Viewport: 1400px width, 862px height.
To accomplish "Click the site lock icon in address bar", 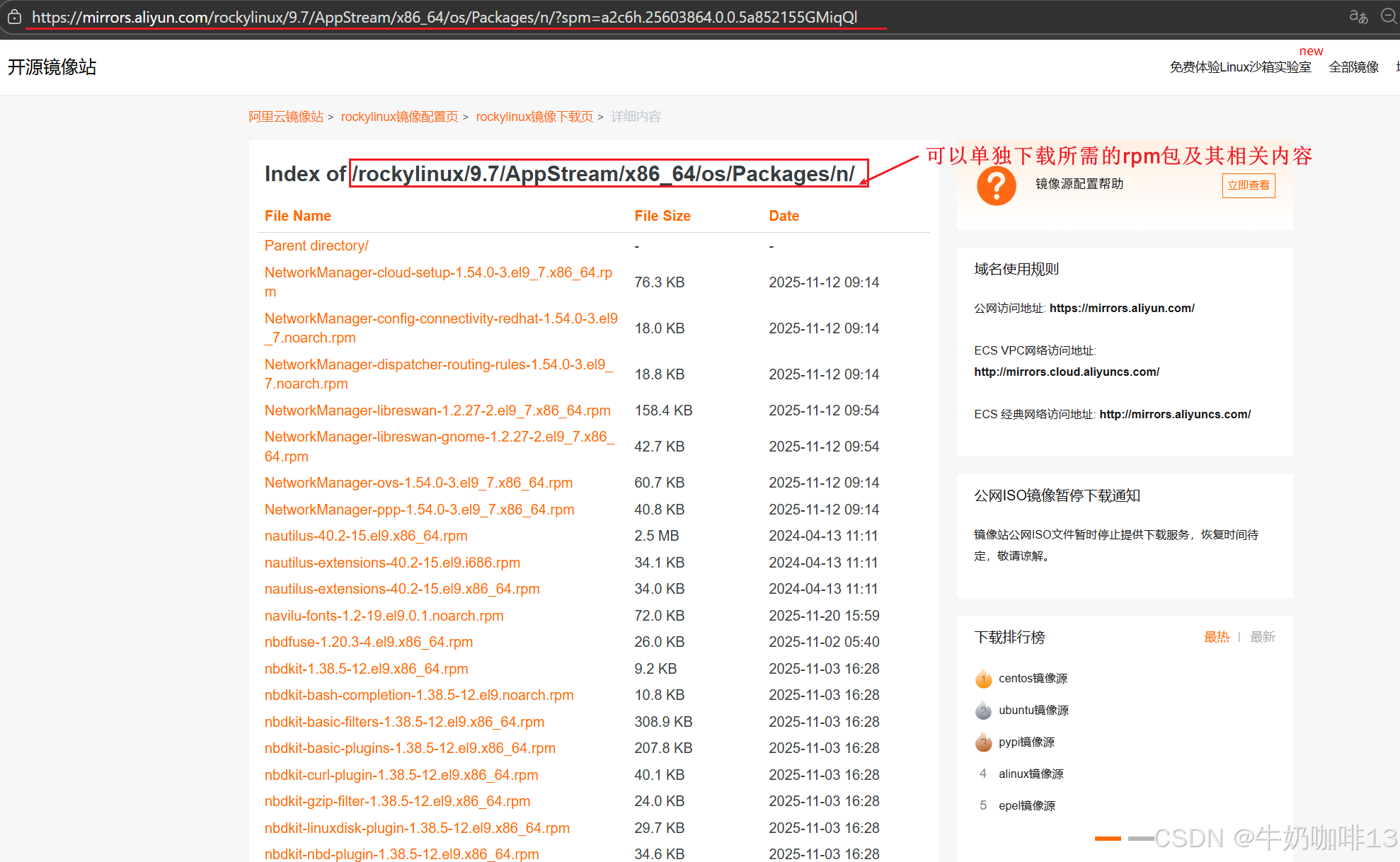I will coord(14,17).
